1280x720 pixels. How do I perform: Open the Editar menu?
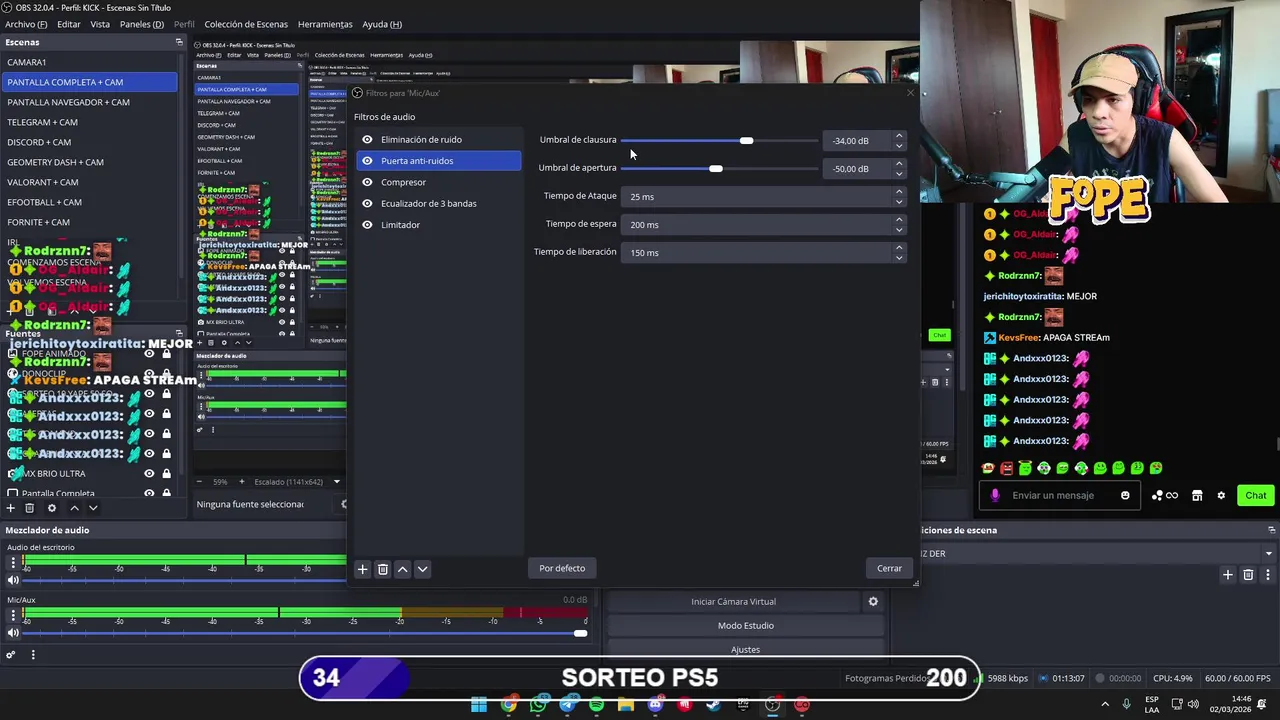69,24
